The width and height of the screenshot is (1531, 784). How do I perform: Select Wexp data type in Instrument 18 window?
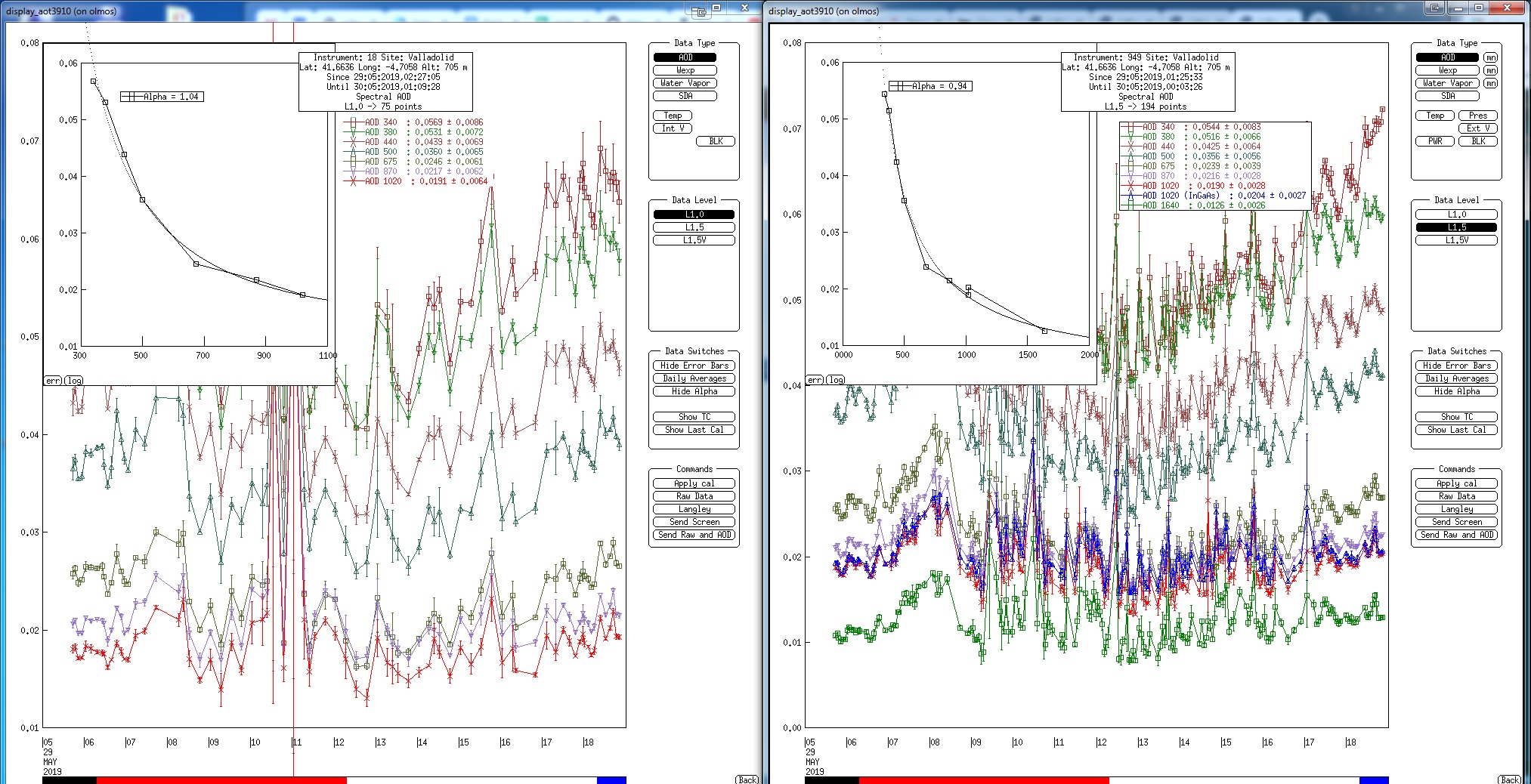point(685,70)
